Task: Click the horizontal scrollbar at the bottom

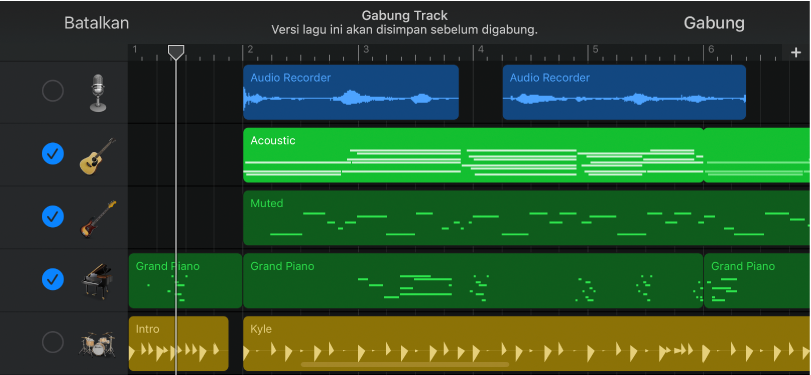Action: [404, 364]
